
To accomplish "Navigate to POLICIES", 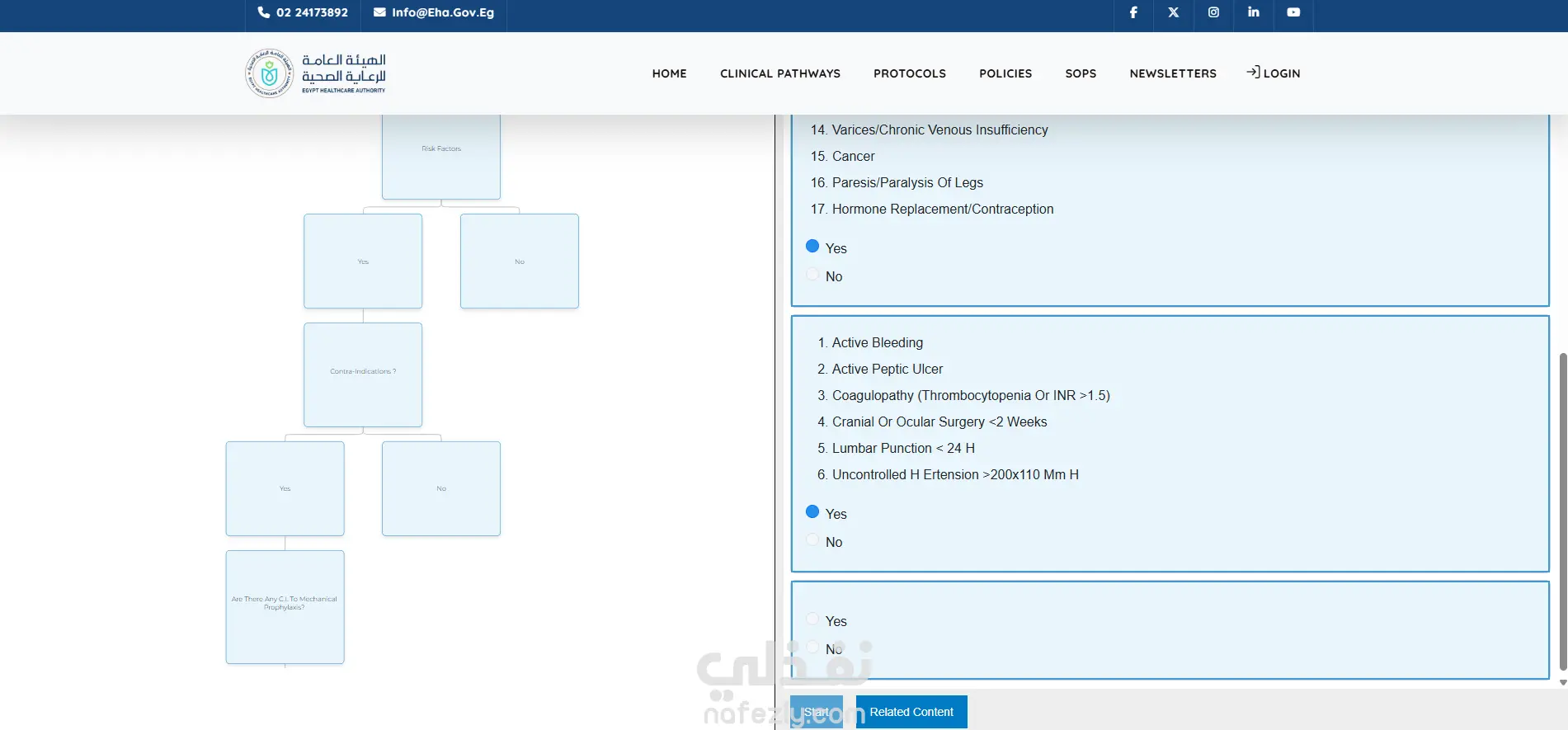I will [x=1005, y=73].
